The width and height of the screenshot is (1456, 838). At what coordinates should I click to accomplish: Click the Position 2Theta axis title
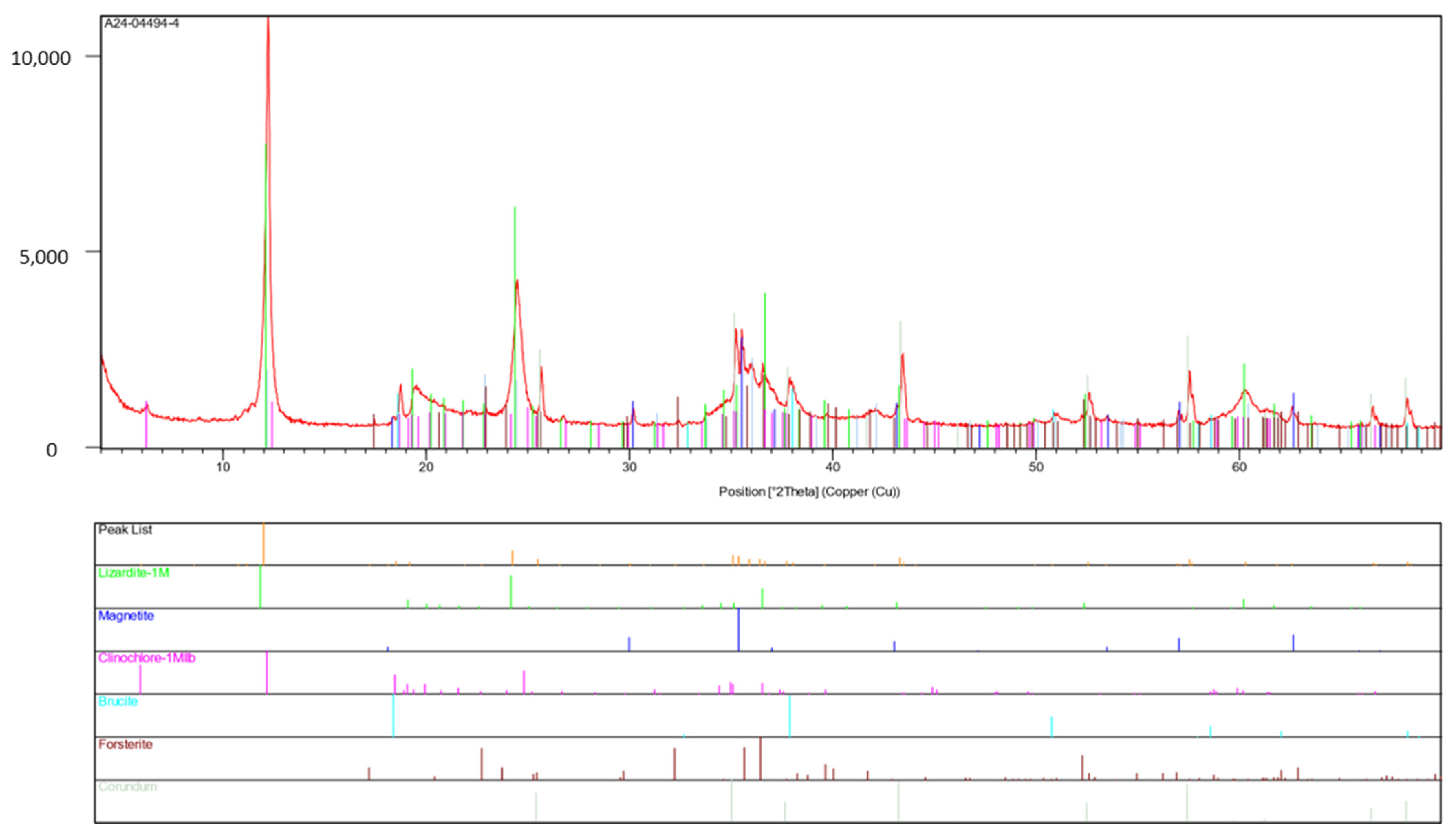809,491
